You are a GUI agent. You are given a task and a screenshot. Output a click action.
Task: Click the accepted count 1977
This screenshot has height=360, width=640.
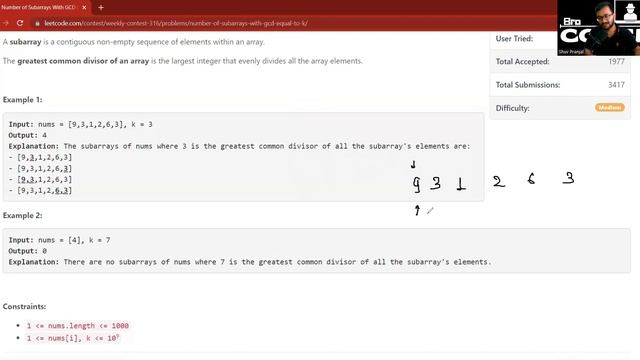point(616,62)
